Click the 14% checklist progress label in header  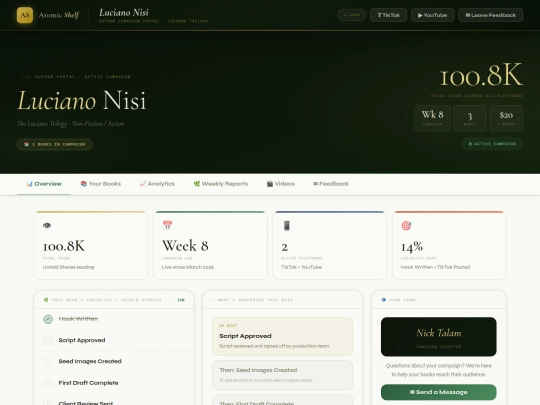pyautogui.click(x=181, y=300)
